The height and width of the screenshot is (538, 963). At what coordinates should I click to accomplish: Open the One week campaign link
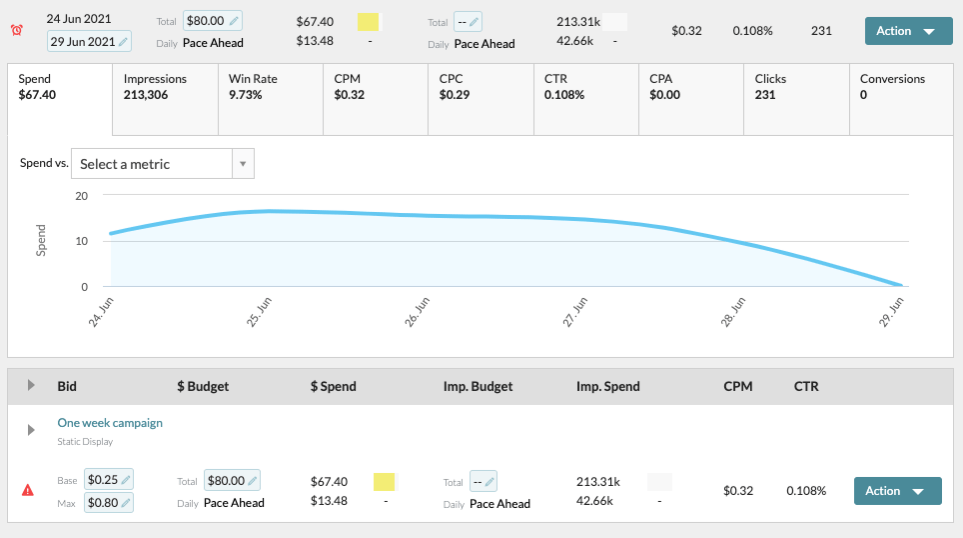pos(110,423)
